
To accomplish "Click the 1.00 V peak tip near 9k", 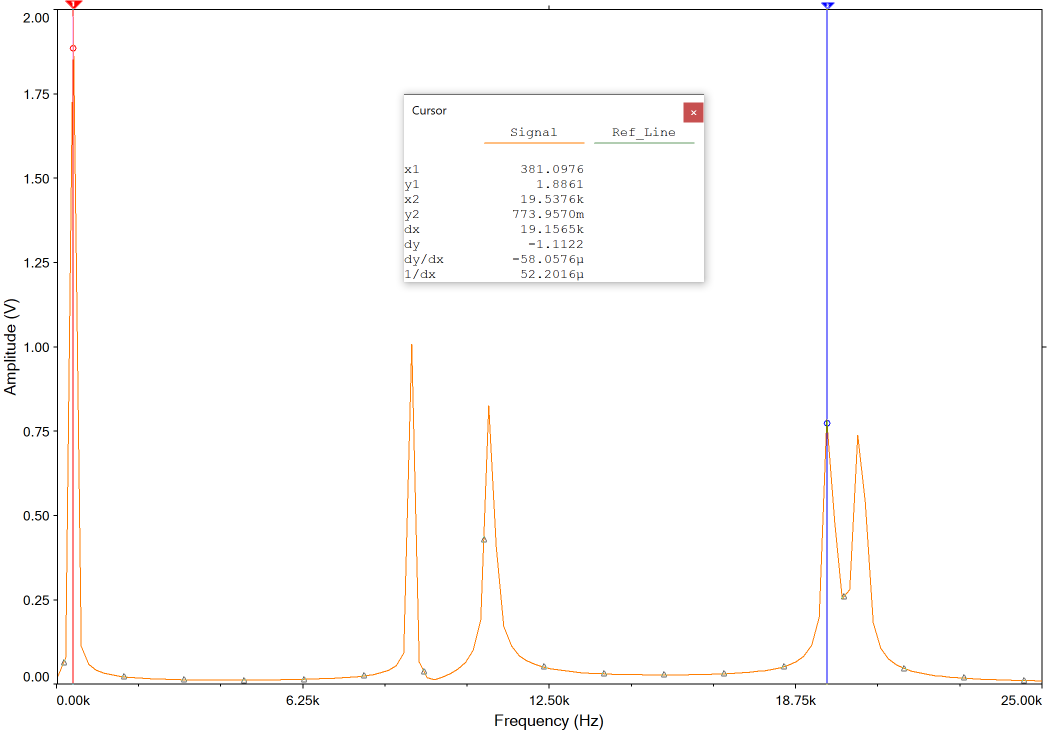I will click(x=411, y=345).
